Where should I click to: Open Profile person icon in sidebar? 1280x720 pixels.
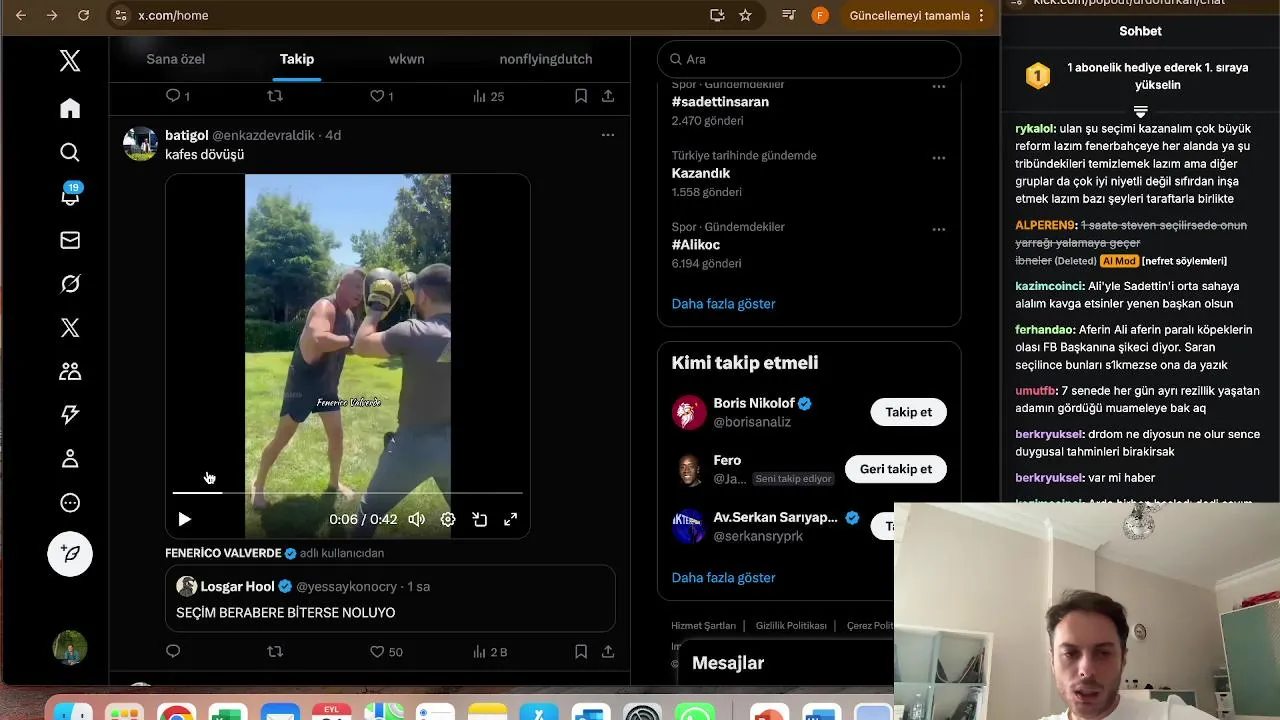point(70,459)
